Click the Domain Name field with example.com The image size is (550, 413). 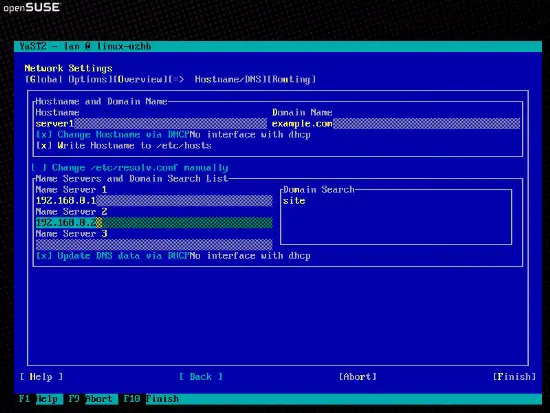click(x=396, y=124)
